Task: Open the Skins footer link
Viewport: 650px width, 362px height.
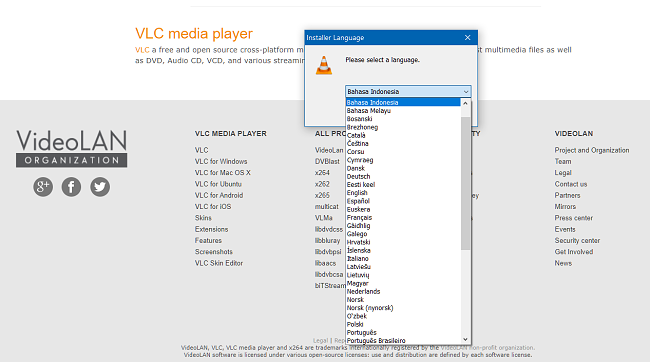Action: click(x=203, y=218)
